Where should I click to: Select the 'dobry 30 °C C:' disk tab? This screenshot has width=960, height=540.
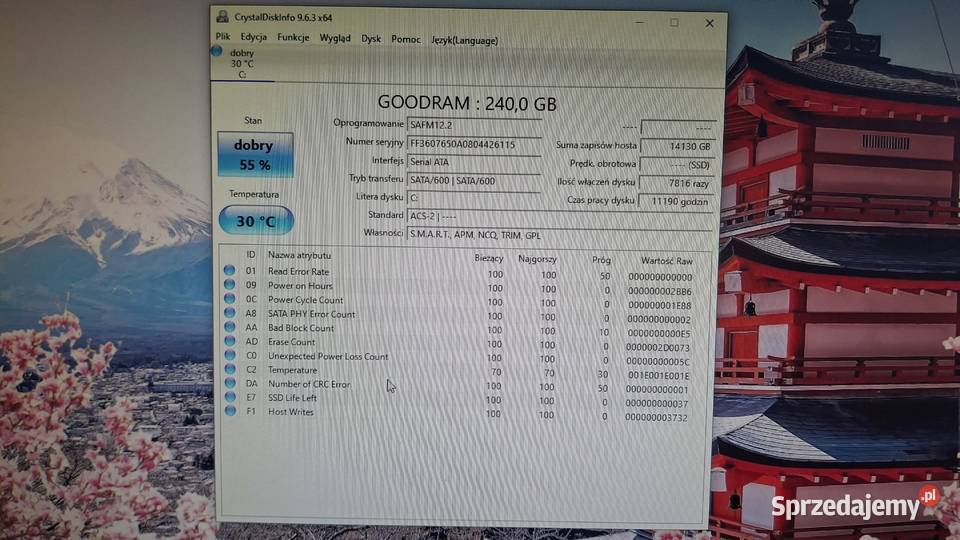pyautogui.click(x=241, y=62)
